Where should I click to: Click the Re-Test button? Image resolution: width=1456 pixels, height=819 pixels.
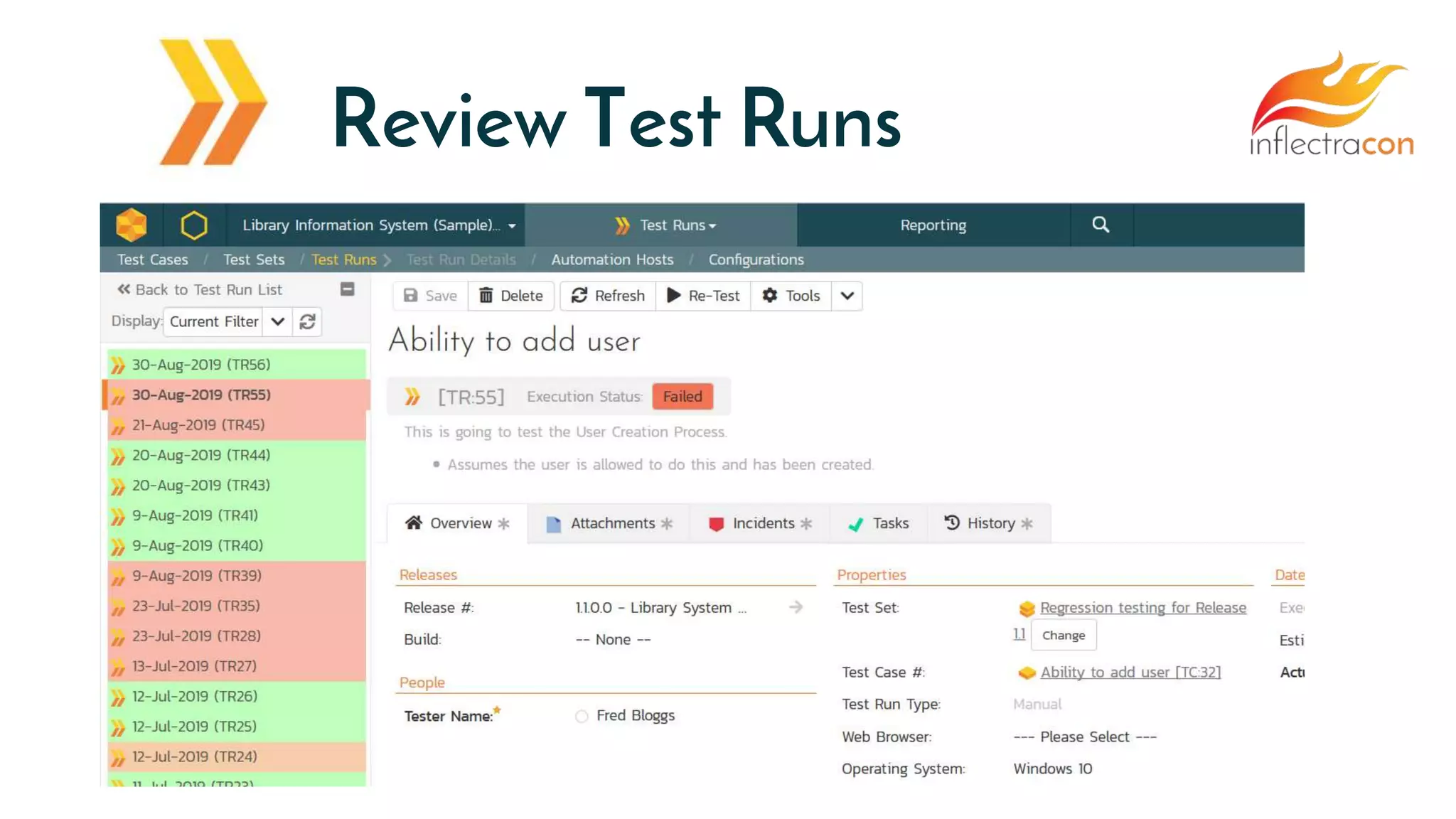[x=703, y=296]
